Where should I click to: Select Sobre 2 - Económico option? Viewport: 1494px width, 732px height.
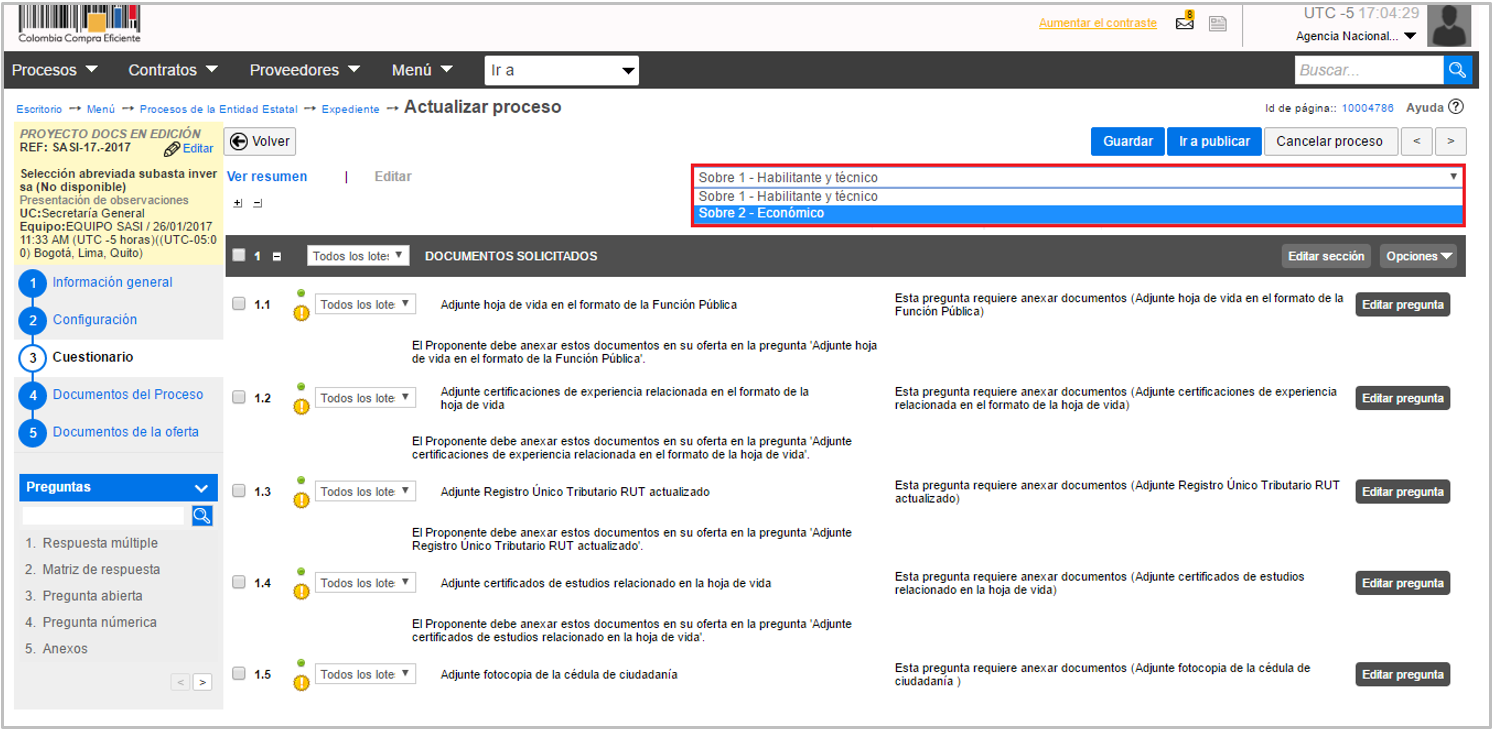coord(1078,213)
